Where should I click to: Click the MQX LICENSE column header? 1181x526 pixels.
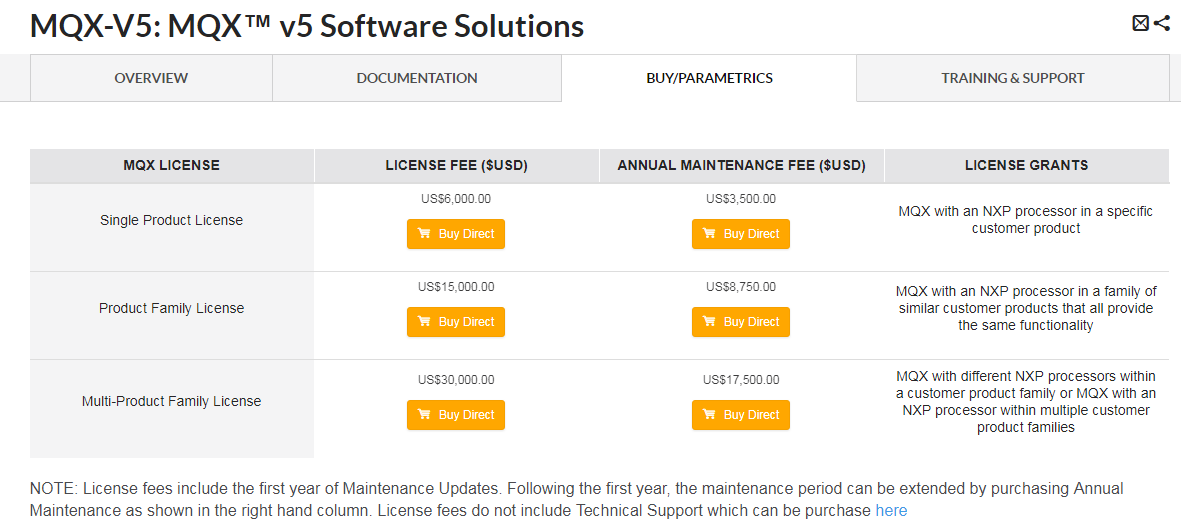[172, 166]
